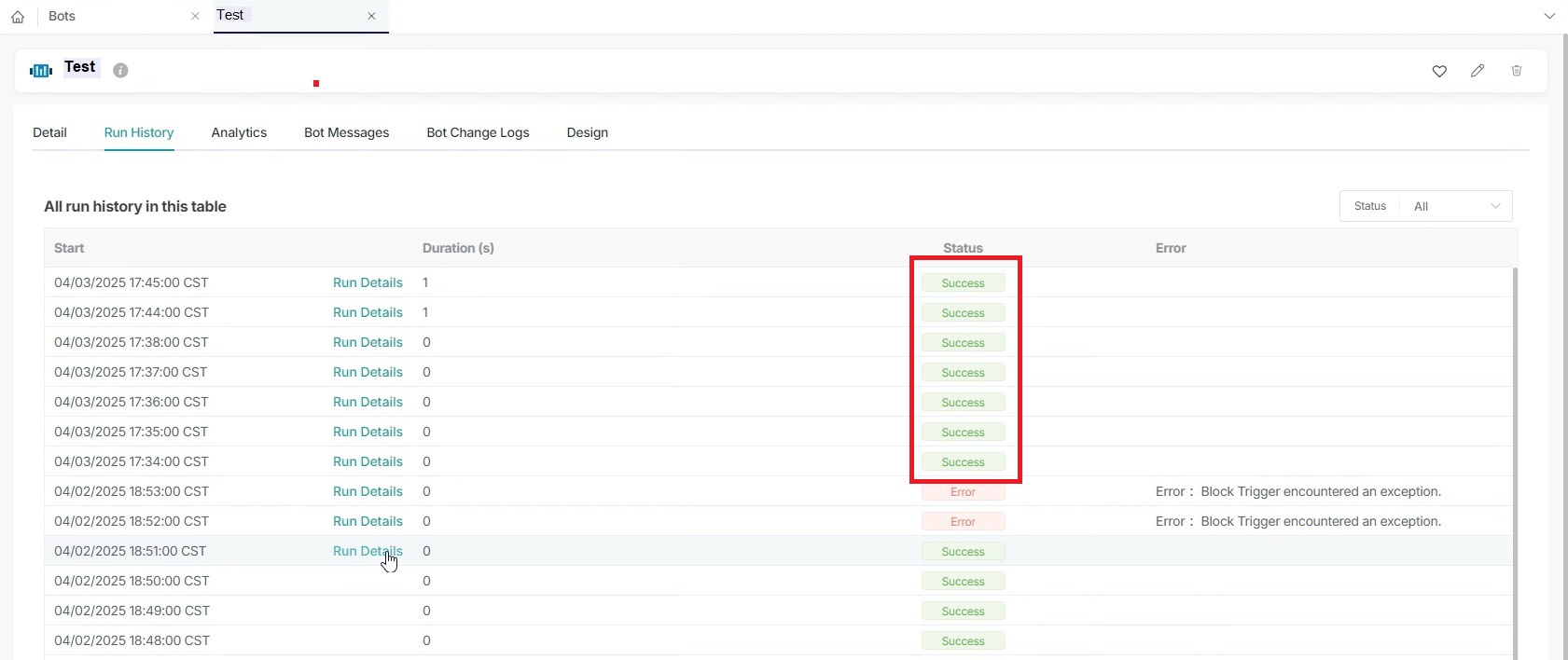
Task: Switch to the Design tab
Action: coord(587,132)
